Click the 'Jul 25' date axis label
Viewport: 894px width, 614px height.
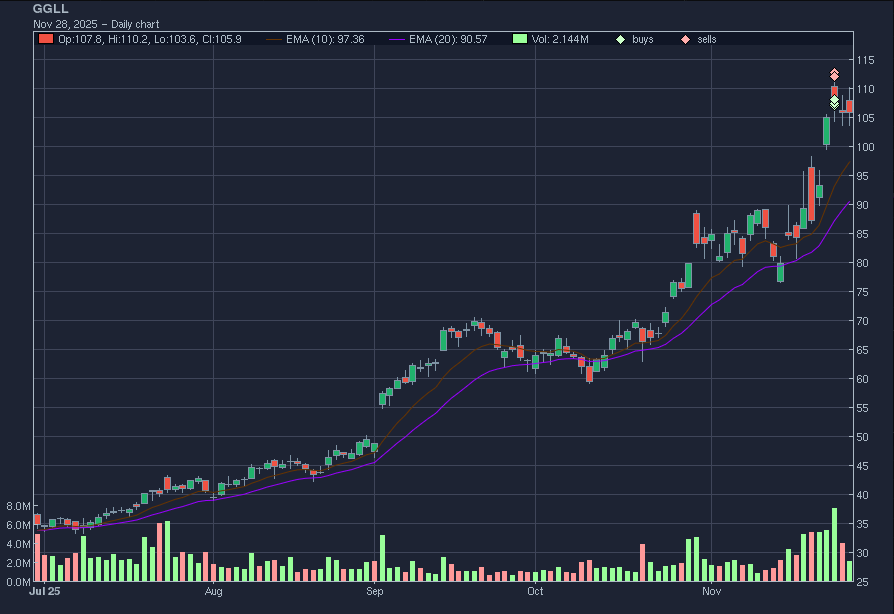44,591
